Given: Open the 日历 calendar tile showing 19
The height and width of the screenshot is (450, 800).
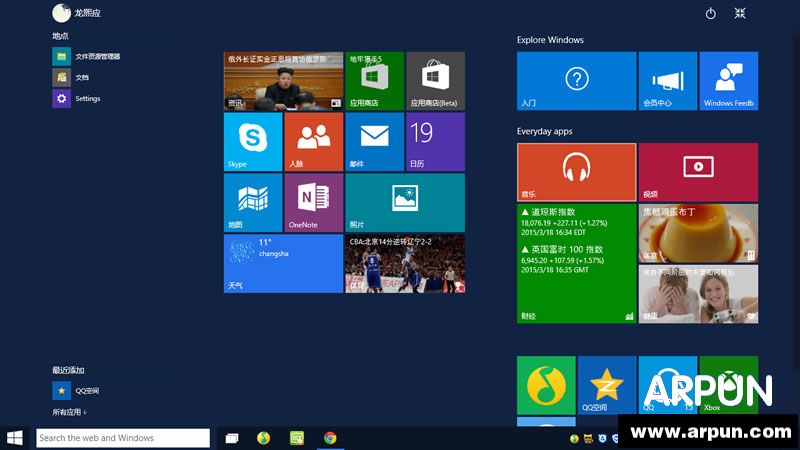Looking at the screenshot, I should click(435, 141).
